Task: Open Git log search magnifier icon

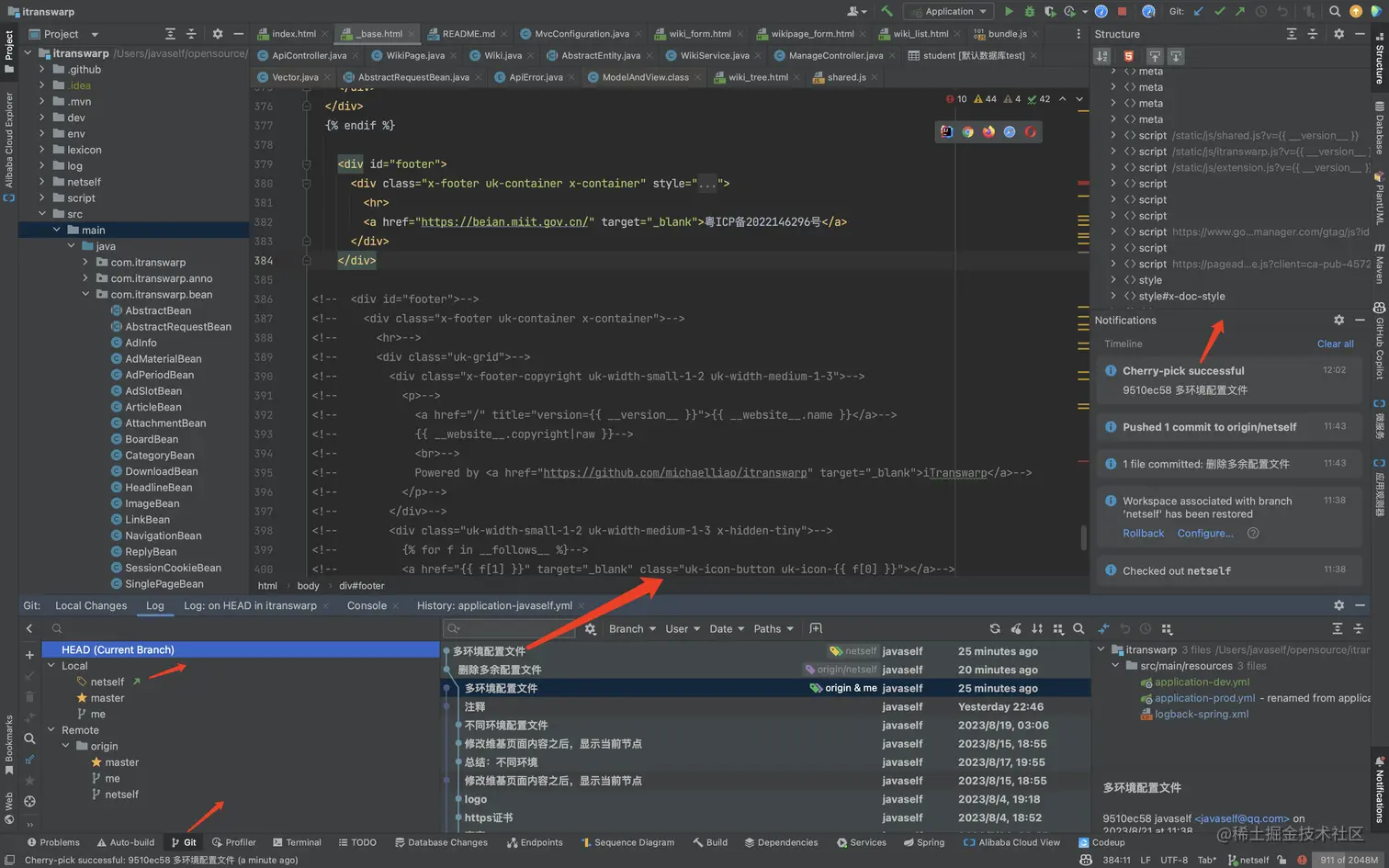Action: click(x=1078, y=628)
